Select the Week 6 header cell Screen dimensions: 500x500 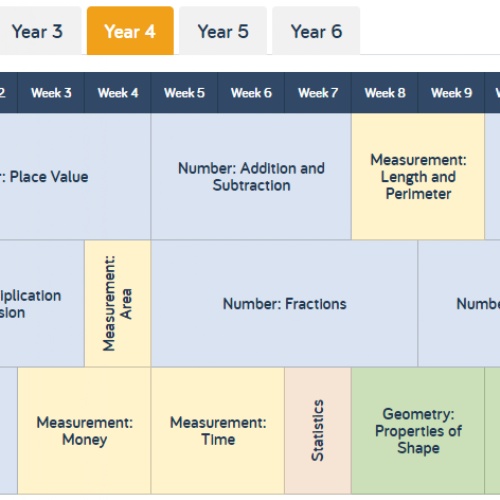tap(251, 93)
